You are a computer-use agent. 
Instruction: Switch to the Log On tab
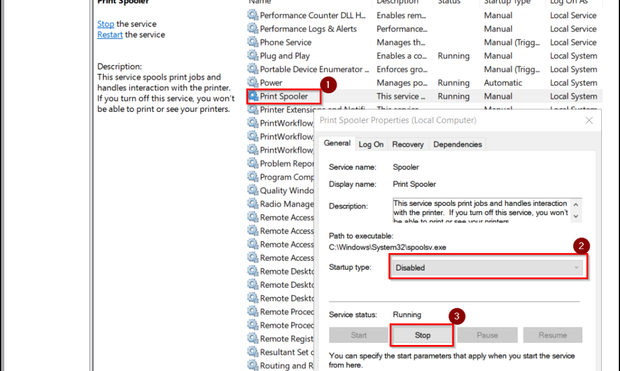(x=371, y=144)
